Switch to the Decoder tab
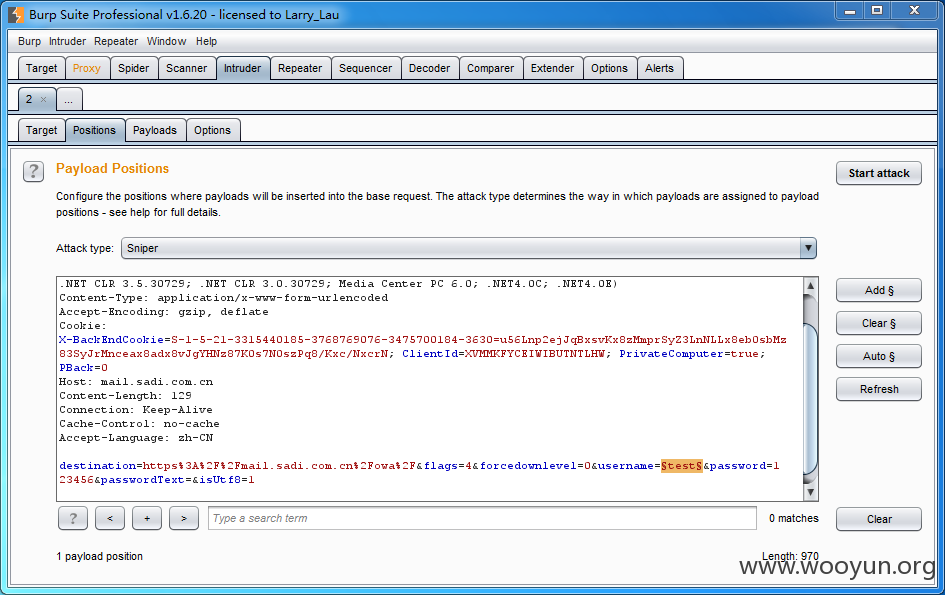Viewport: 945px width, 595px height. coord(429,68)
